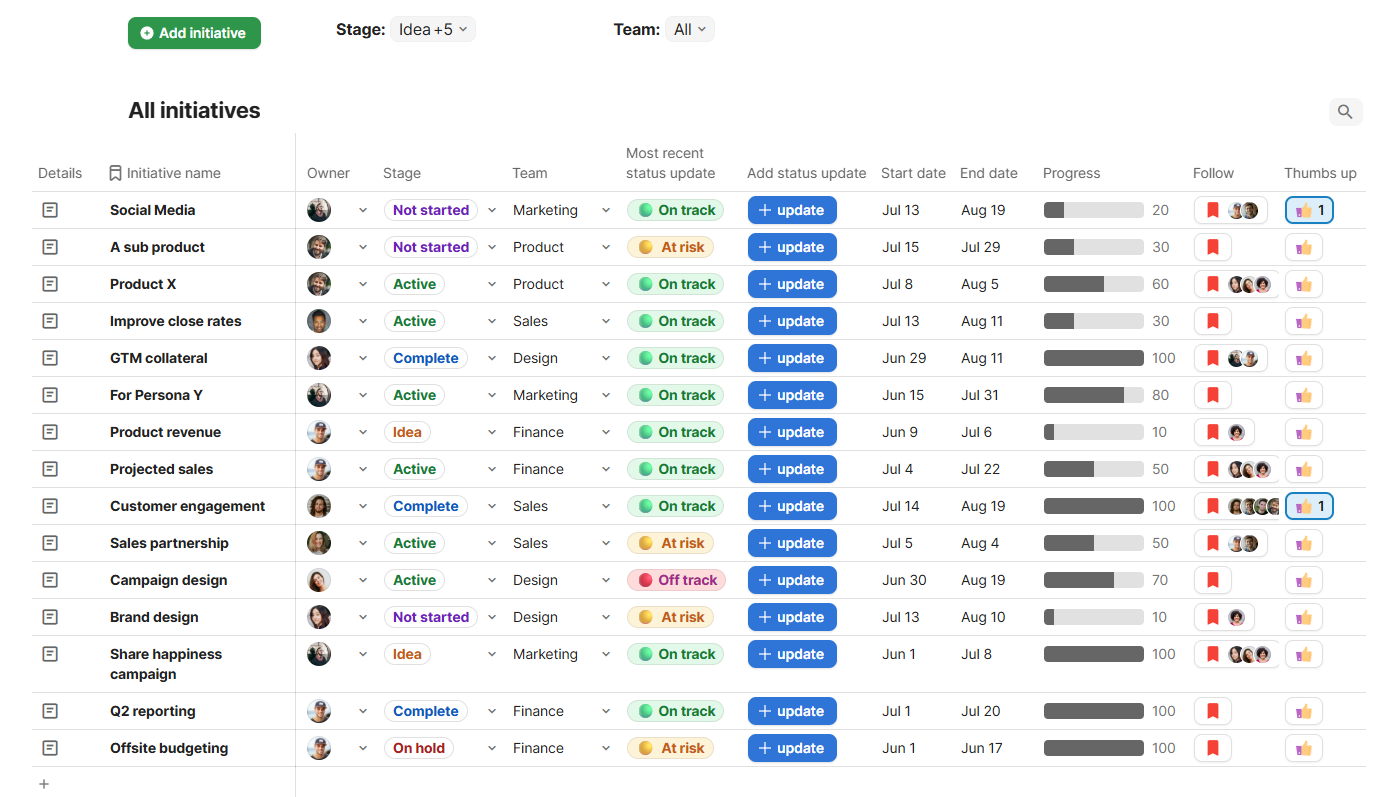Expand the Team dropdown for Improve close rates

coord(606,320)
